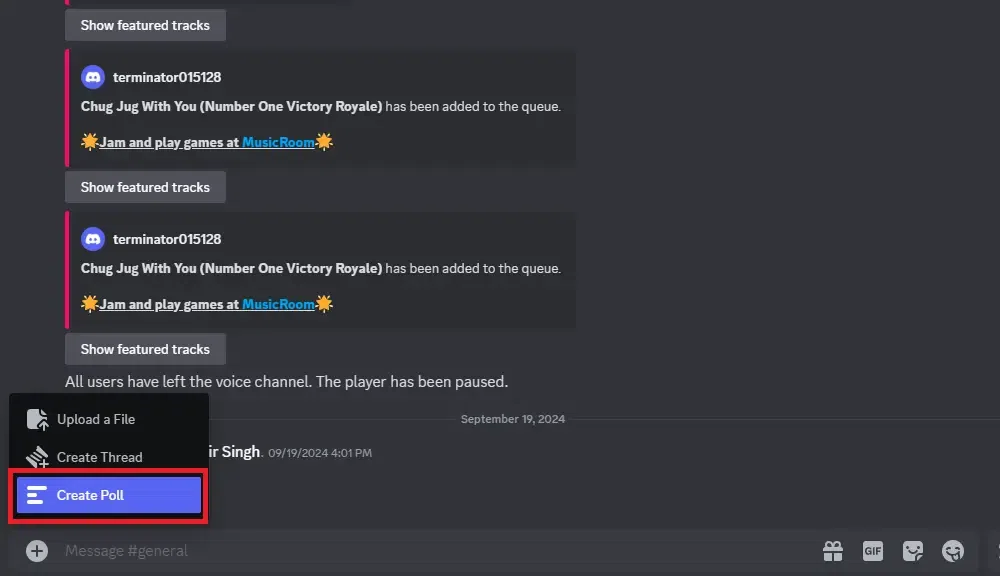This screenshot has width=1000, height=576.
Task: Open the MusicRoom link in the lower embed
Action: (278, 304)
